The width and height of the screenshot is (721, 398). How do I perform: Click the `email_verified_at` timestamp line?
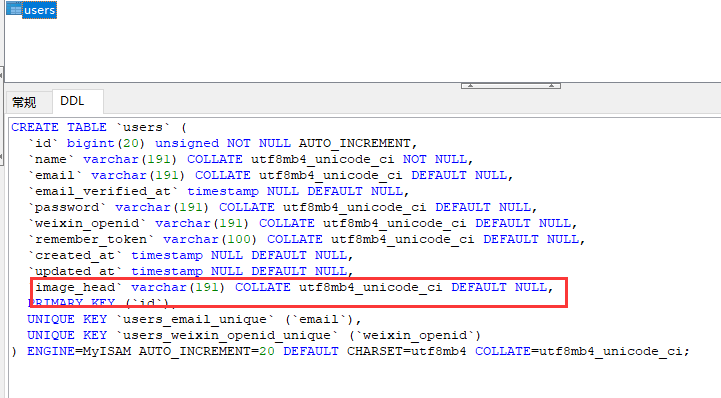[x=218, y=191]
